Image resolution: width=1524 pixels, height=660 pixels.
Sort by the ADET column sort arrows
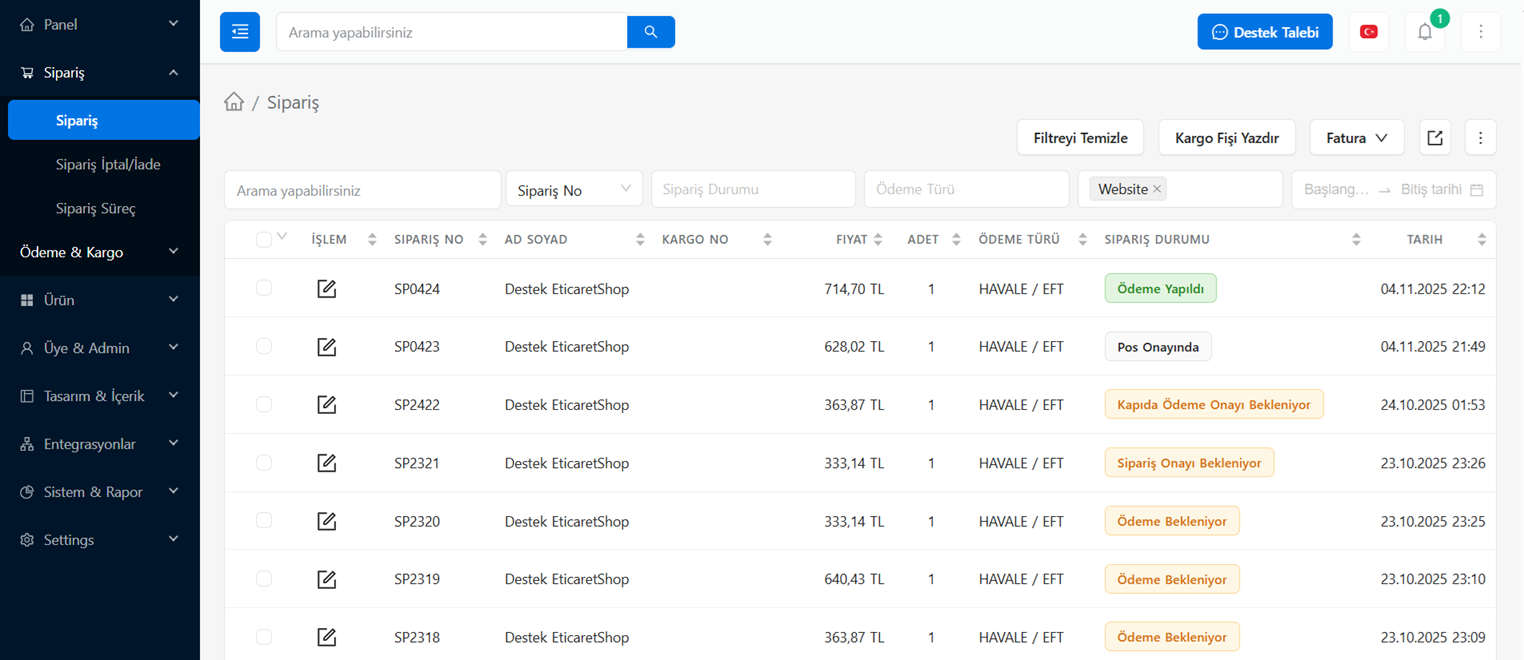(x=956, y=240)
